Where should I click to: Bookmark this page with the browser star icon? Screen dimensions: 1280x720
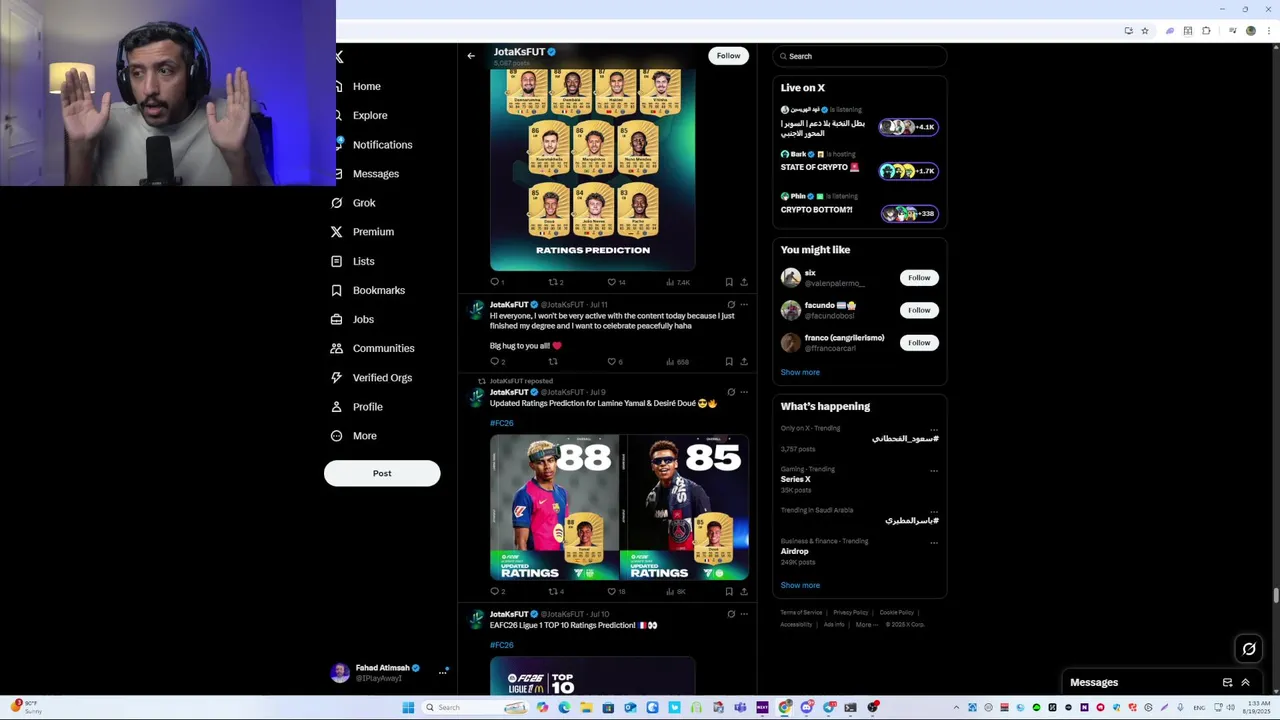coord(1145,31)
